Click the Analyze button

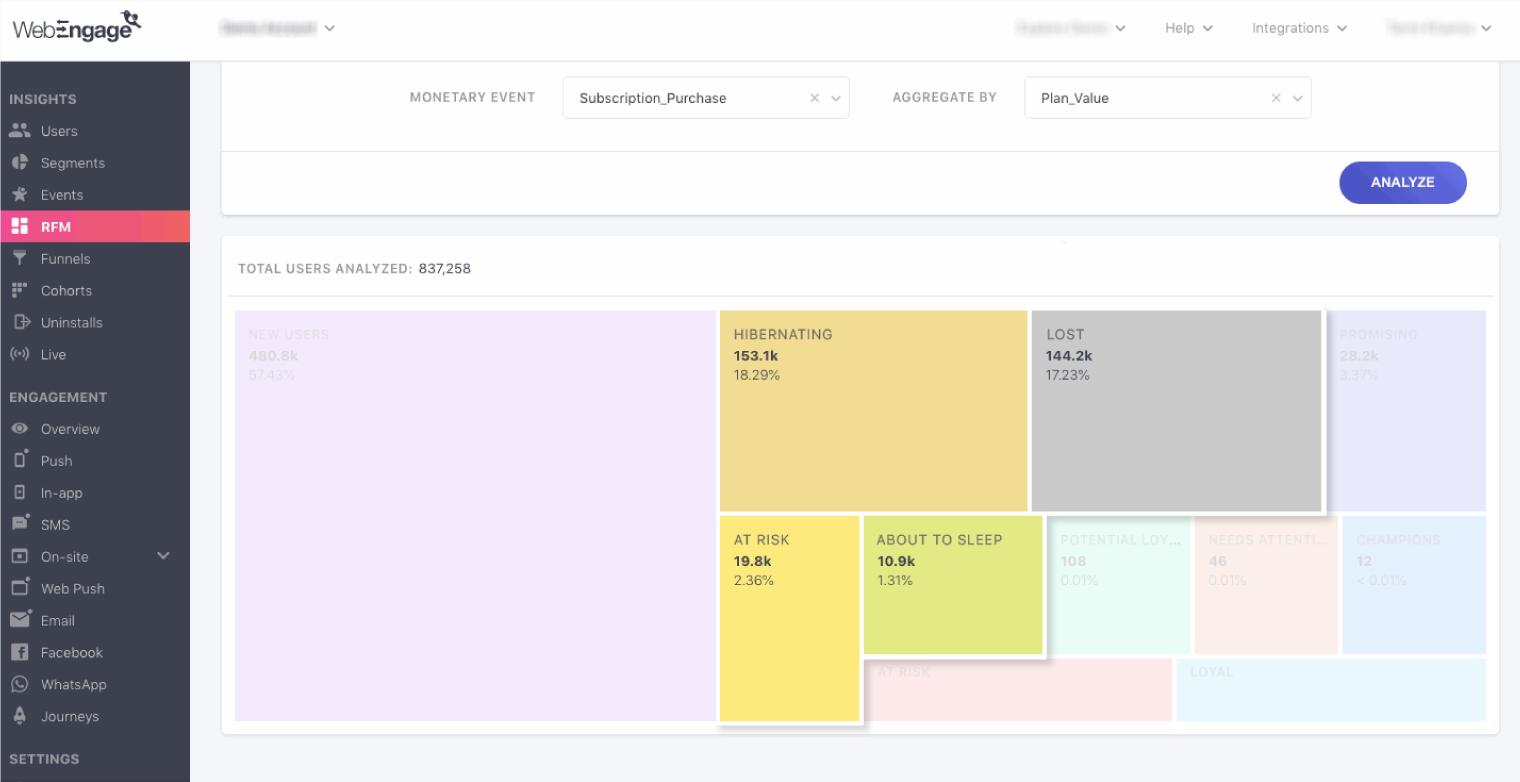pyautogui.click(x=1402, y=182)
